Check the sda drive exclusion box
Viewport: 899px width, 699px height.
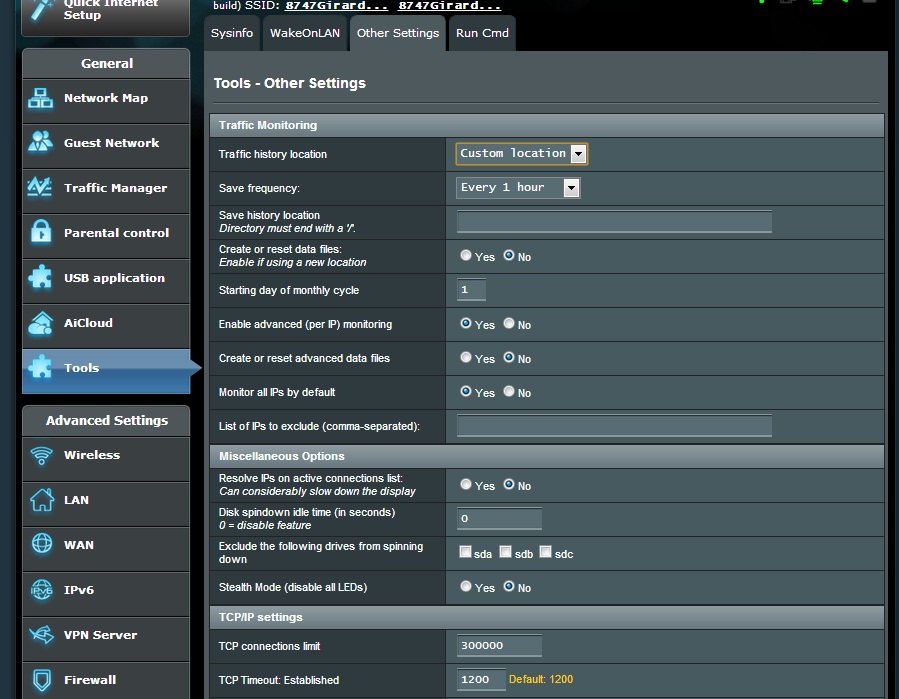pos(466,552)
